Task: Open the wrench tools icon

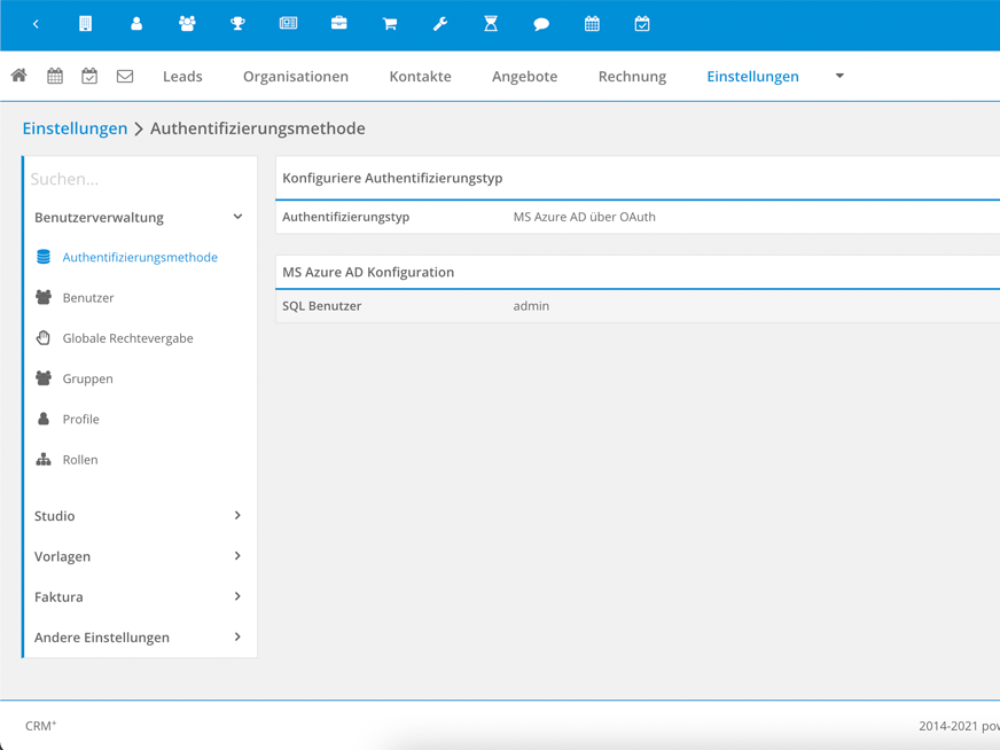Action: [440, 24]
